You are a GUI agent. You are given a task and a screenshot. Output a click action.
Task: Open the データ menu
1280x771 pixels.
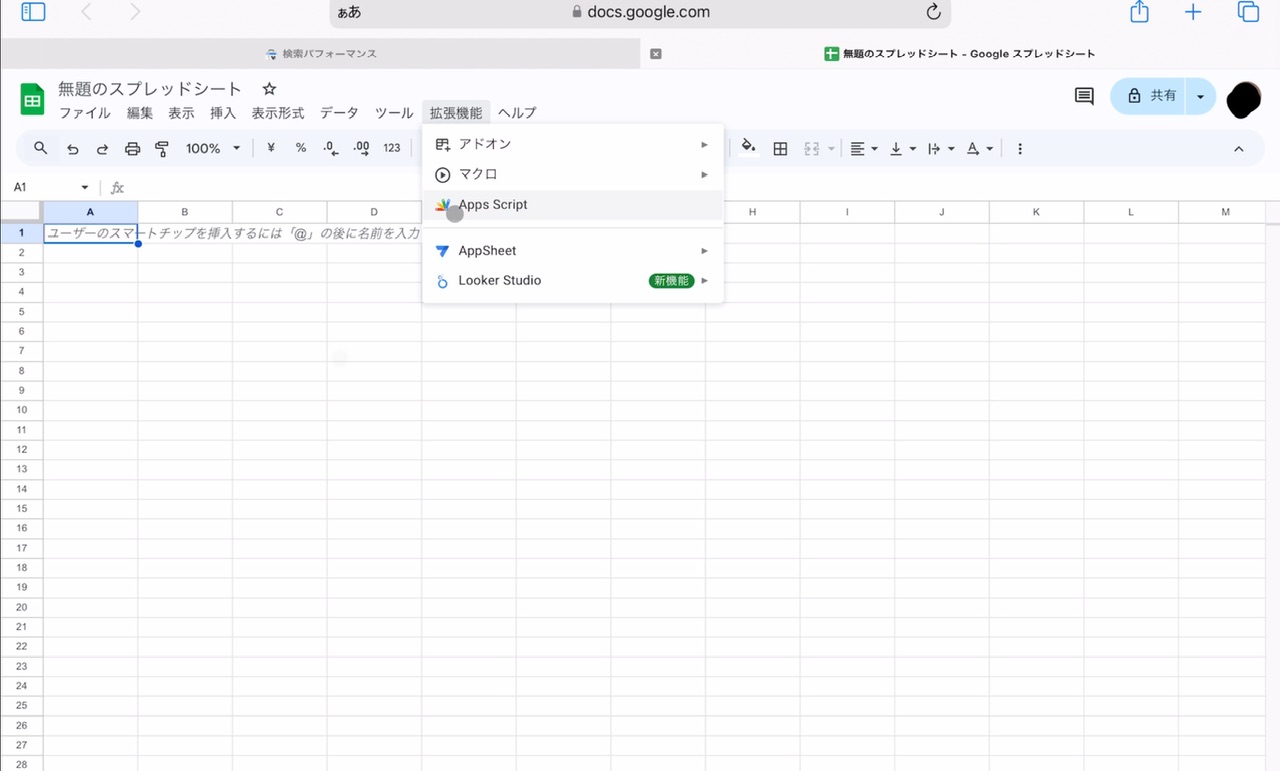click(x=339, y=113)
